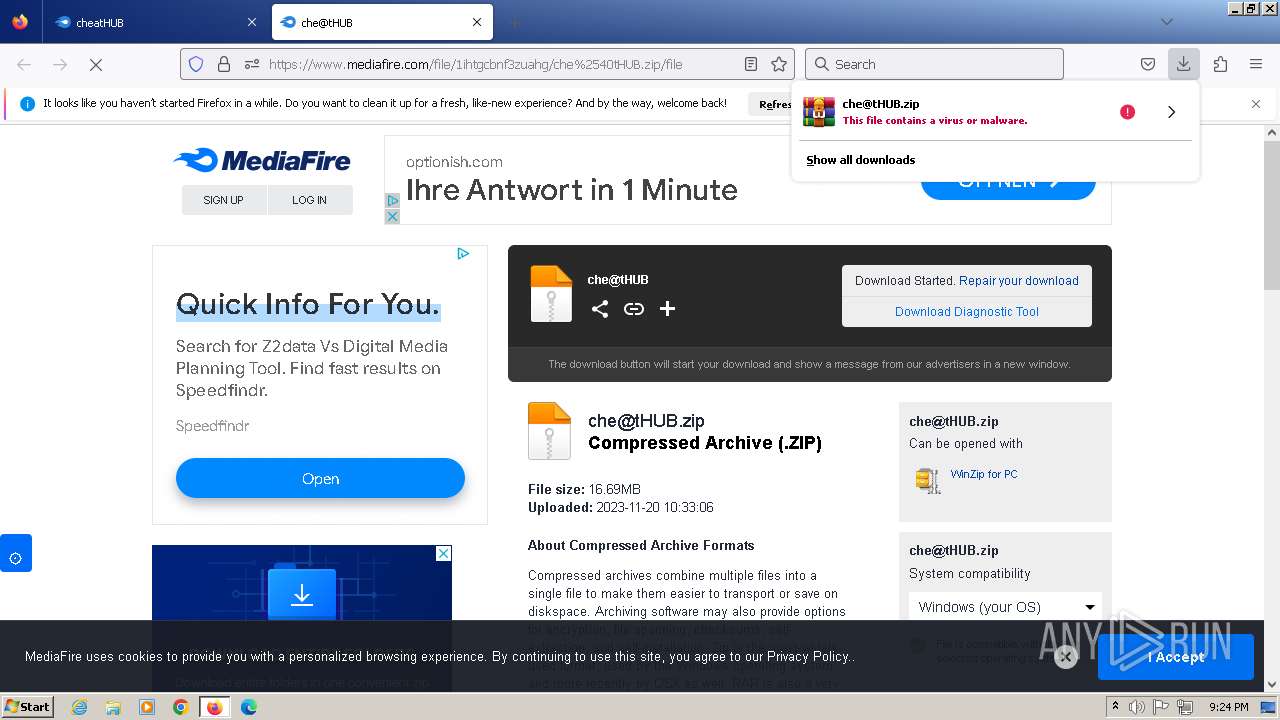This screenshot has height=720, width=1280.
Task: Open WinZip for PC link
Action: (984, 474)
